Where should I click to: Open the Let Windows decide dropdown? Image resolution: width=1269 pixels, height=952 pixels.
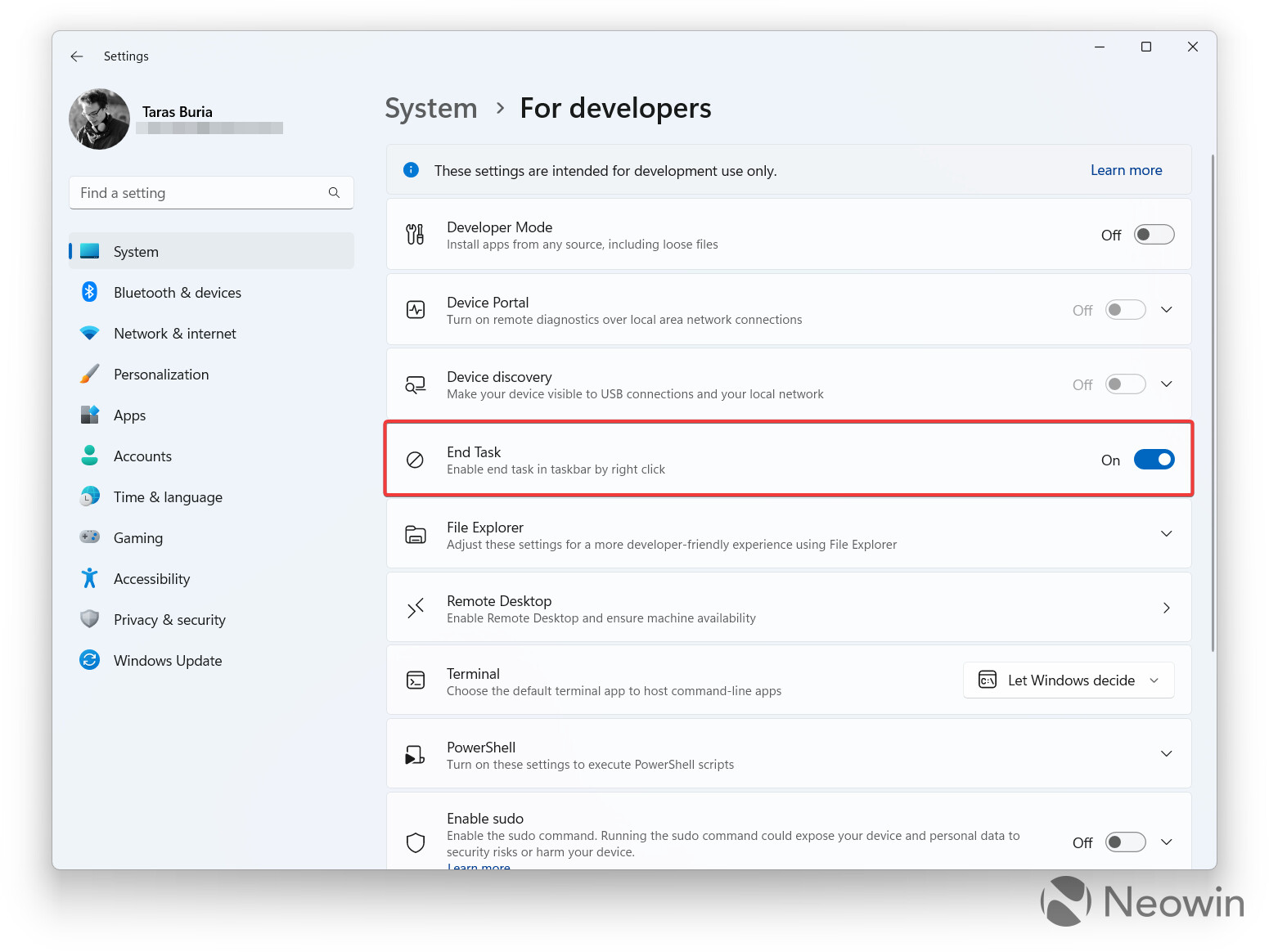(1069, 680)
